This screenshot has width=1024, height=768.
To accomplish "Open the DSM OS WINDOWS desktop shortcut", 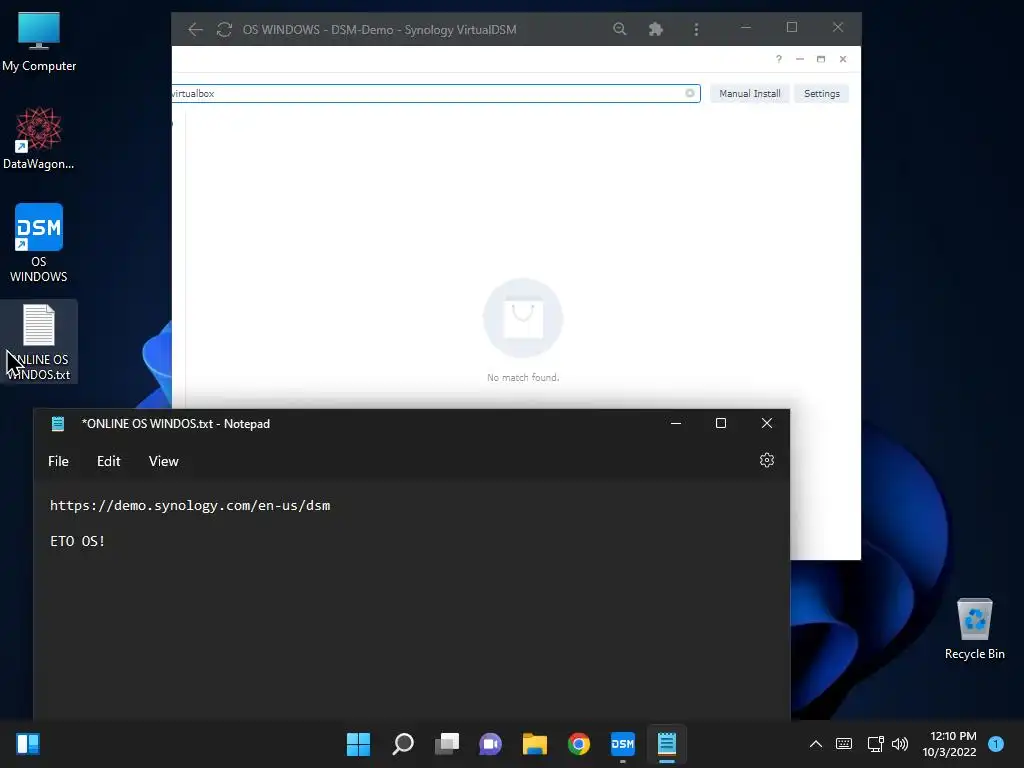I will tap(39, 242).
